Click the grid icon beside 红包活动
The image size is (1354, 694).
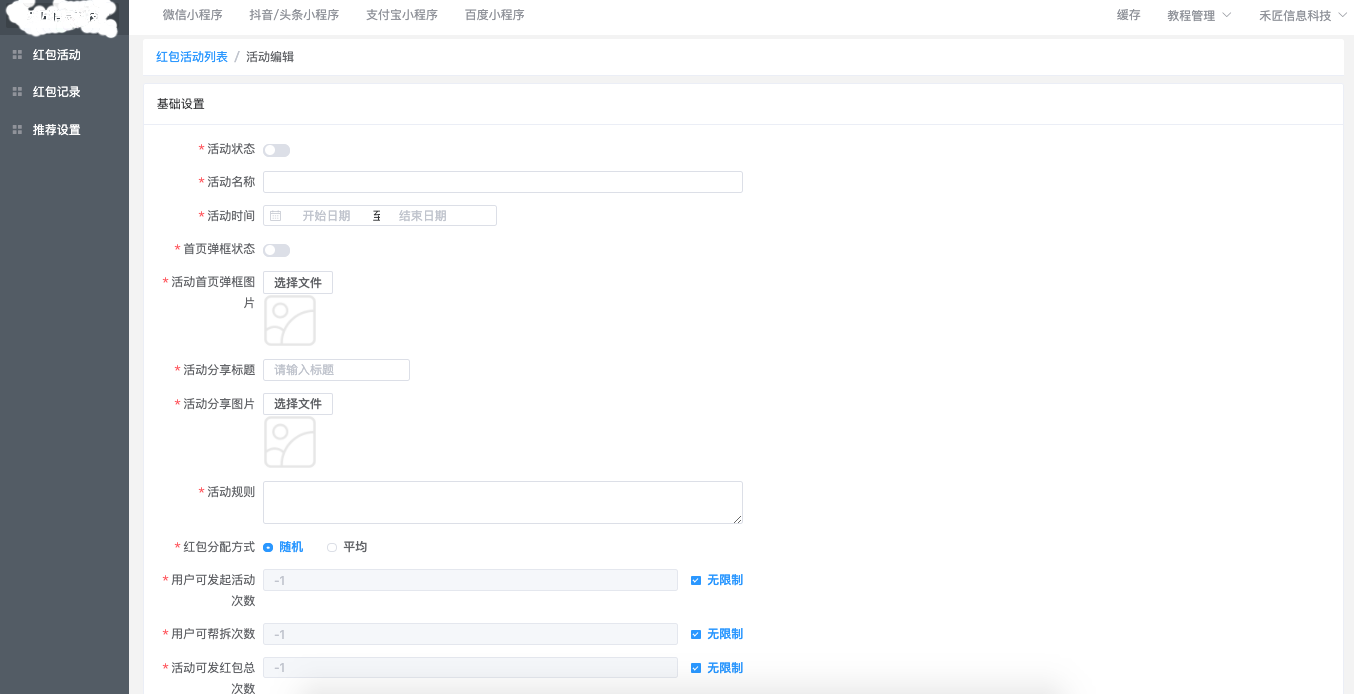(17, 55)
